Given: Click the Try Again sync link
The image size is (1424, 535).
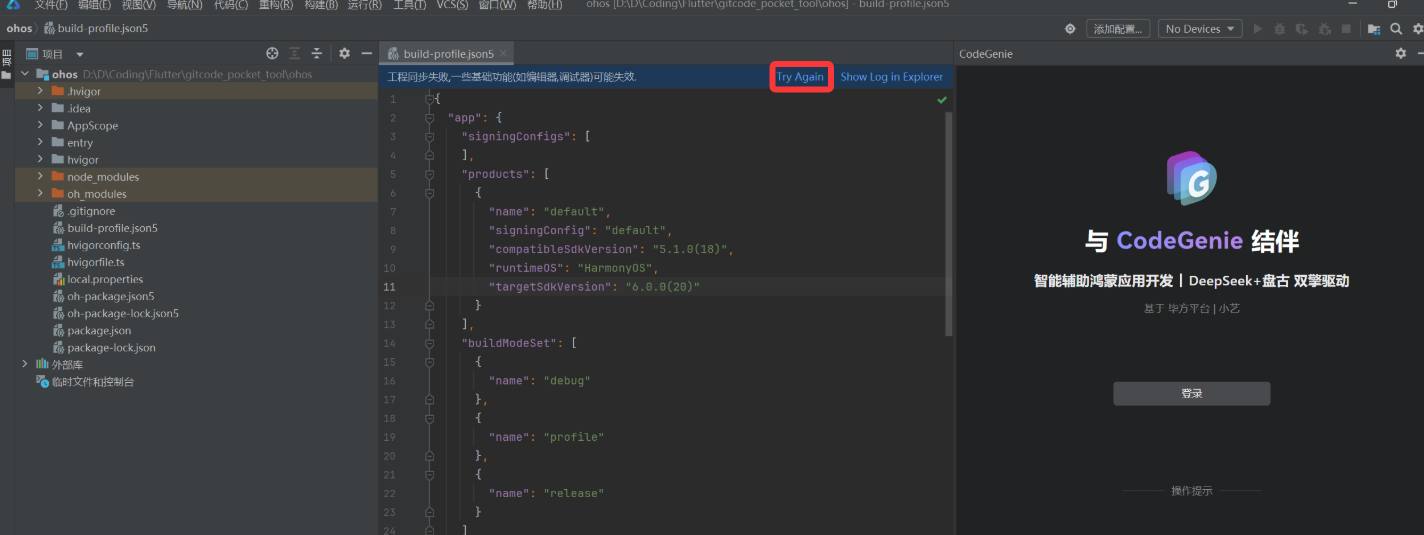Looking at the screenshot, I should tap(800, 77).
